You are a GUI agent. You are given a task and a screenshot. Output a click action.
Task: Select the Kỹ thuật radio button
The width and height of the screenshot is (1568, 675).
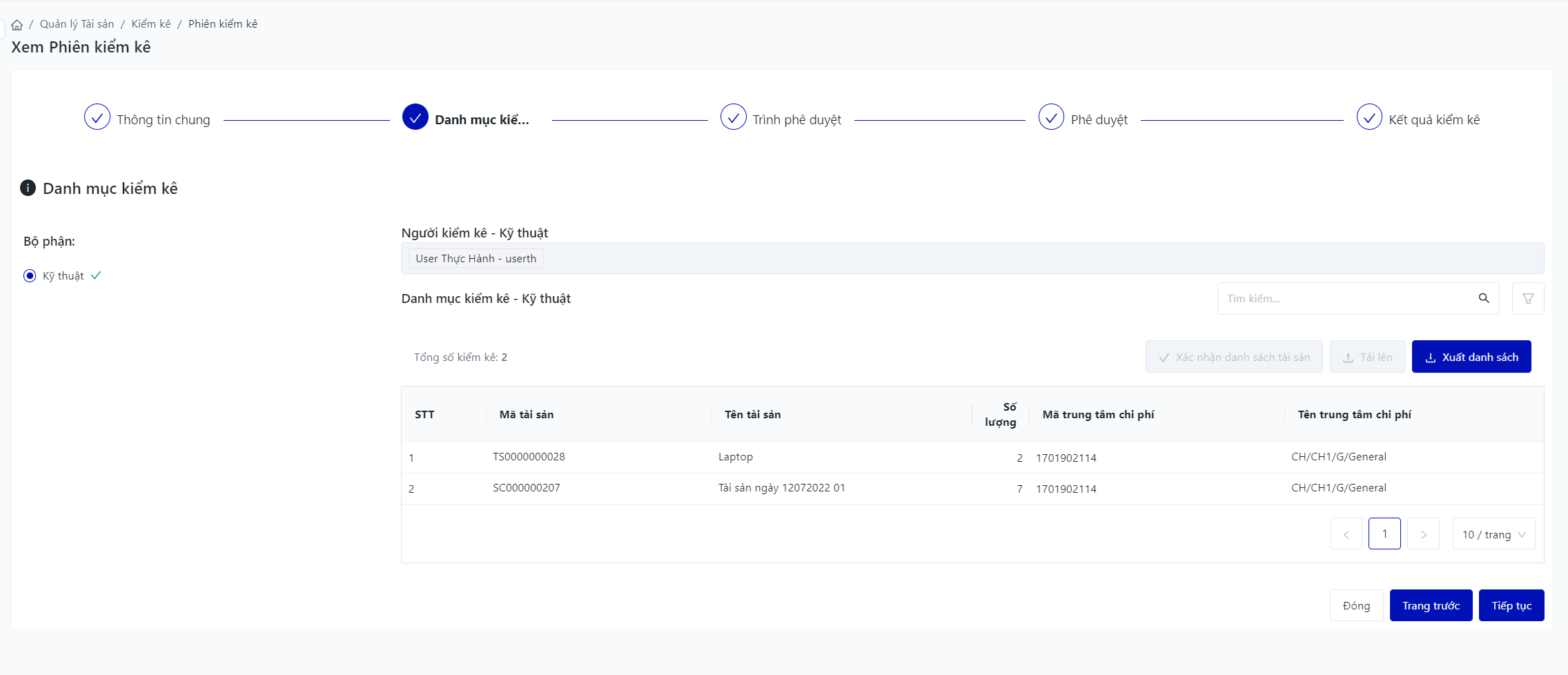pos(30,276)
